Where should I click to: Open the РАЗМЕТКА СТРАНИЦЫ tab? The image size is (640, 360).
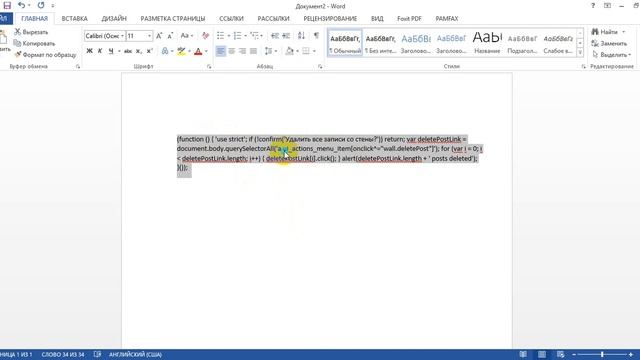(x=173, y=19)
